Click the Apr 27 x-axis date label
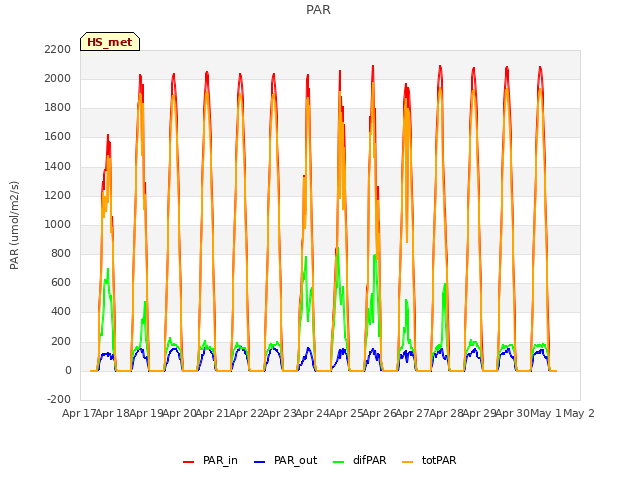Screen dimensions: 640x480 (413, 413)
